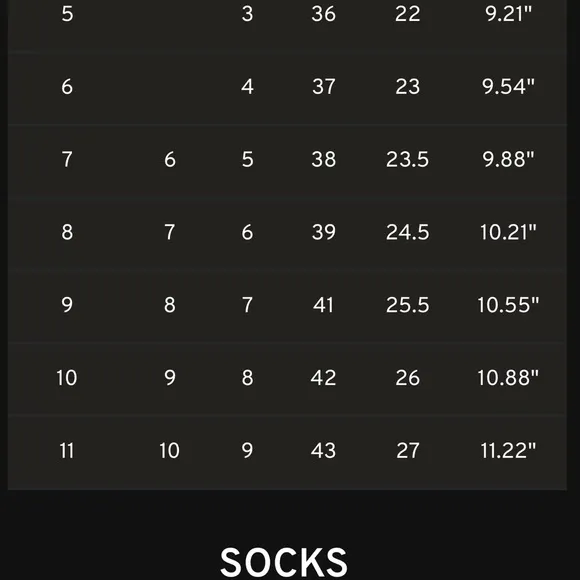Click the 25.5 cell
580x580 pixels.
407,305
